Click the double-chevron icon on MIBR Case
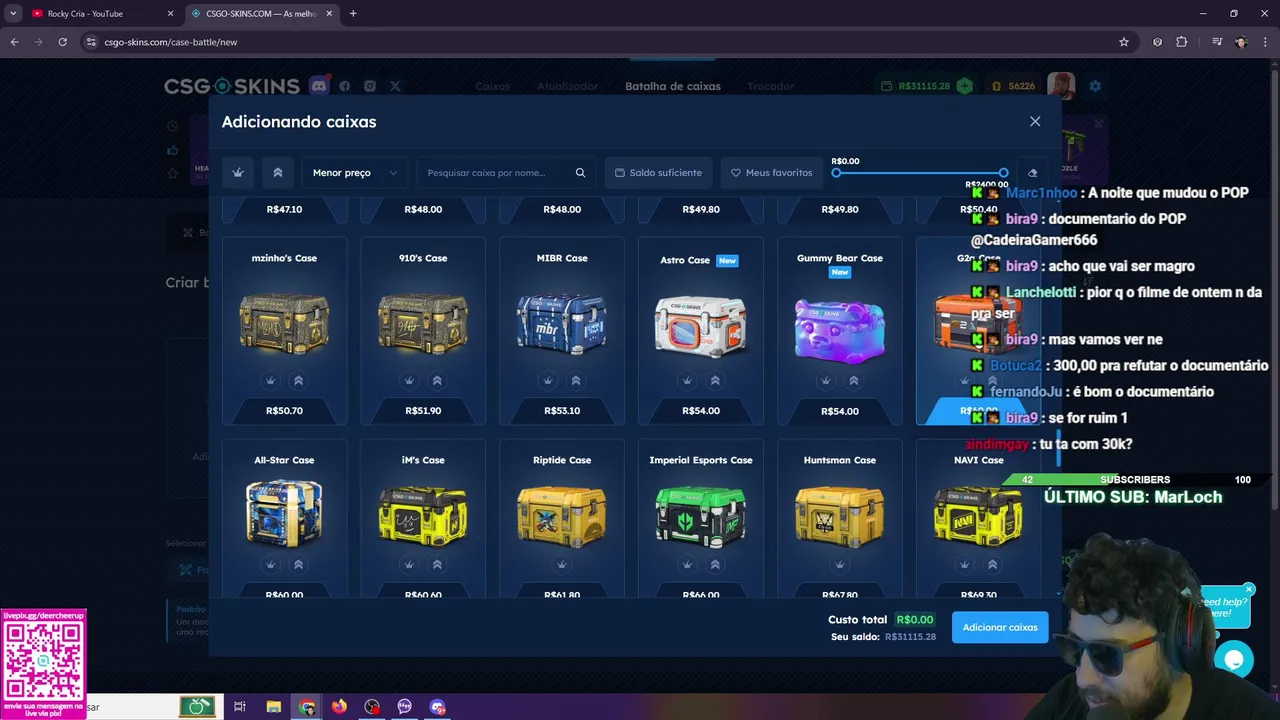This screenshot has height=720, width=1280. [x=576, y=380]
